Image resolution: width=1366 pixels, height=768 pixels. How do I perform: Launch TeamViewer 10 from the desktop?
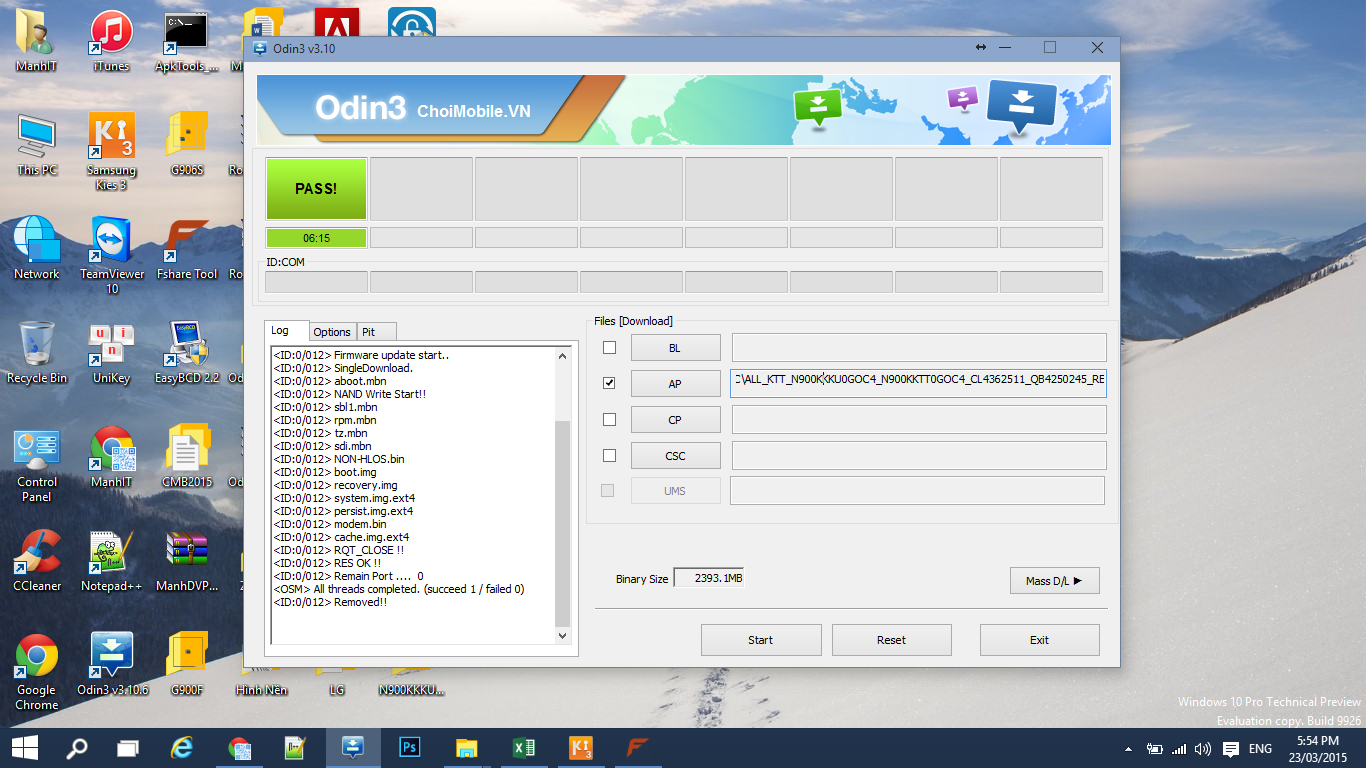tap(111, 255)
